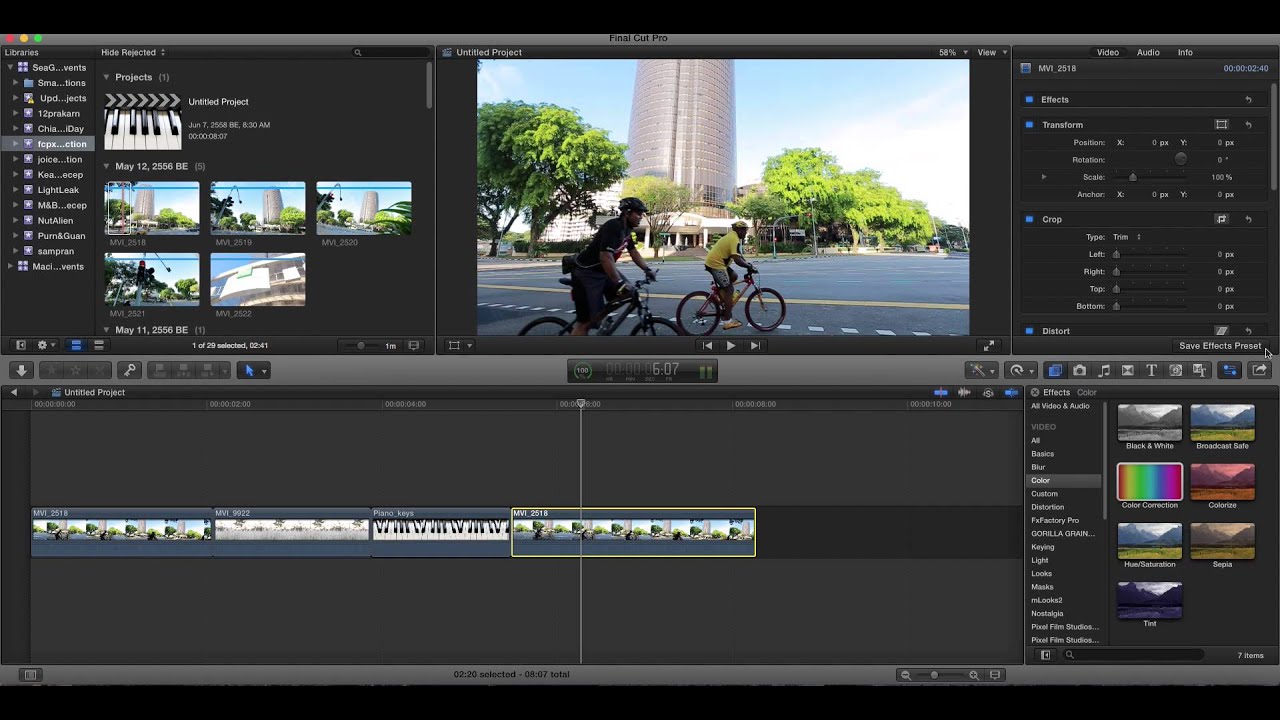Click the Import Media arrow icon
The image size is (1280, 720).
(x=21, y=370)
